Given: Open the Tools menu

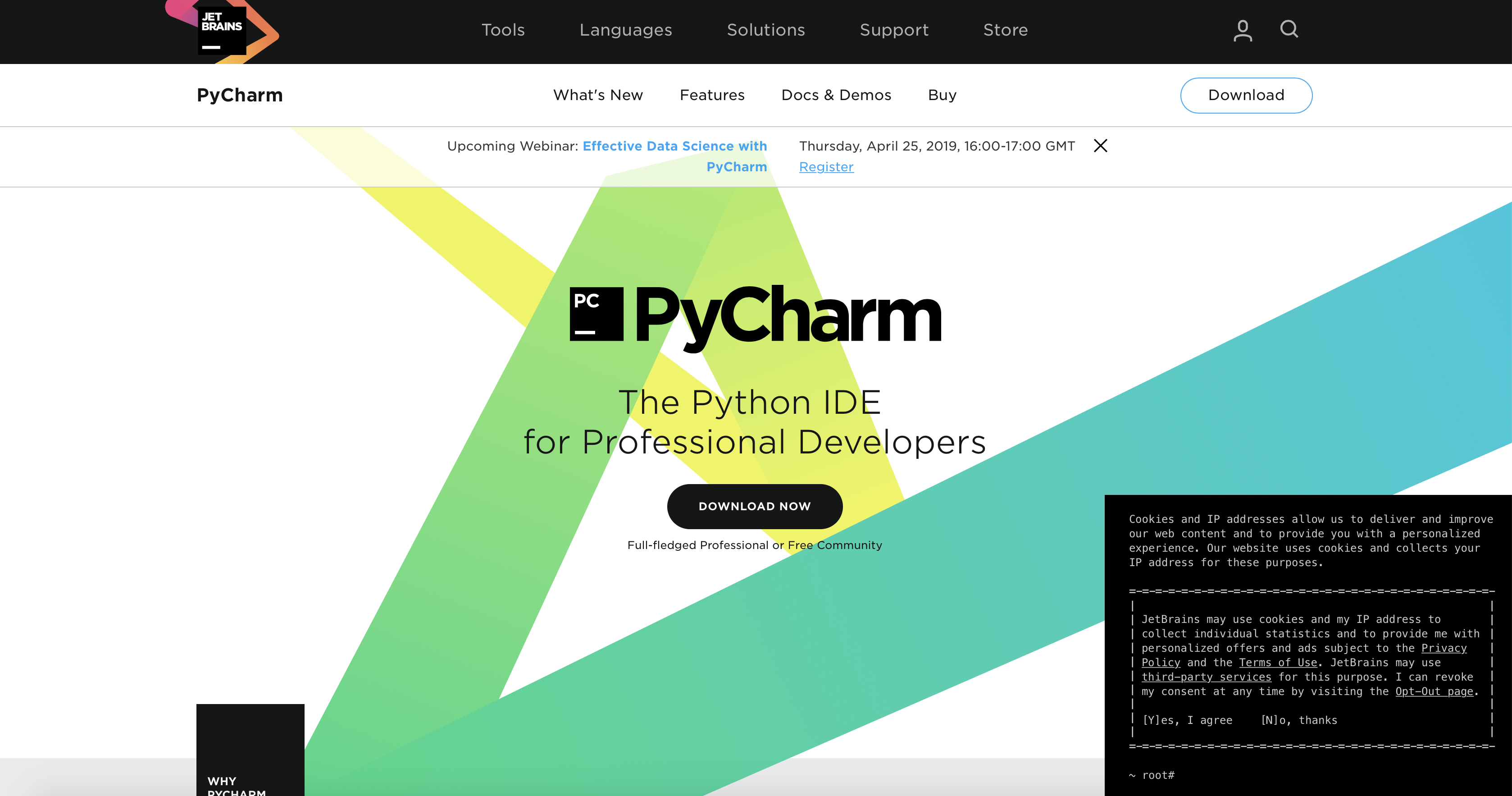Looking at the screenshot, I should click(503, 30).
